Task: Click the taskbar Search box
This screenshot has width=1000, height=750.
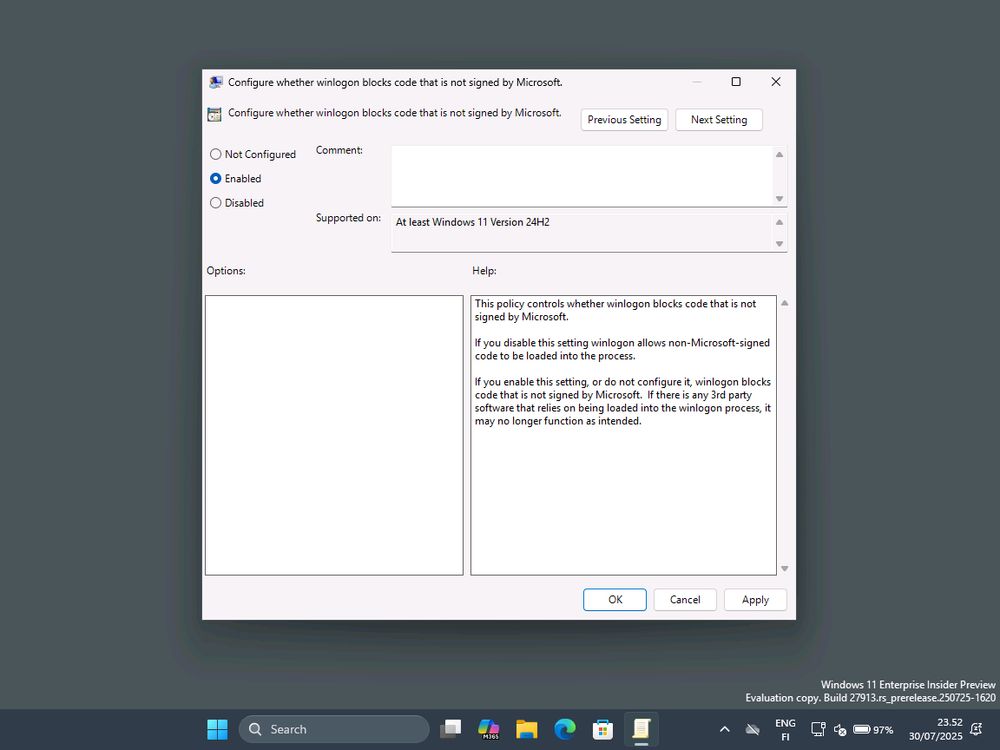Action: coord(334,729)
